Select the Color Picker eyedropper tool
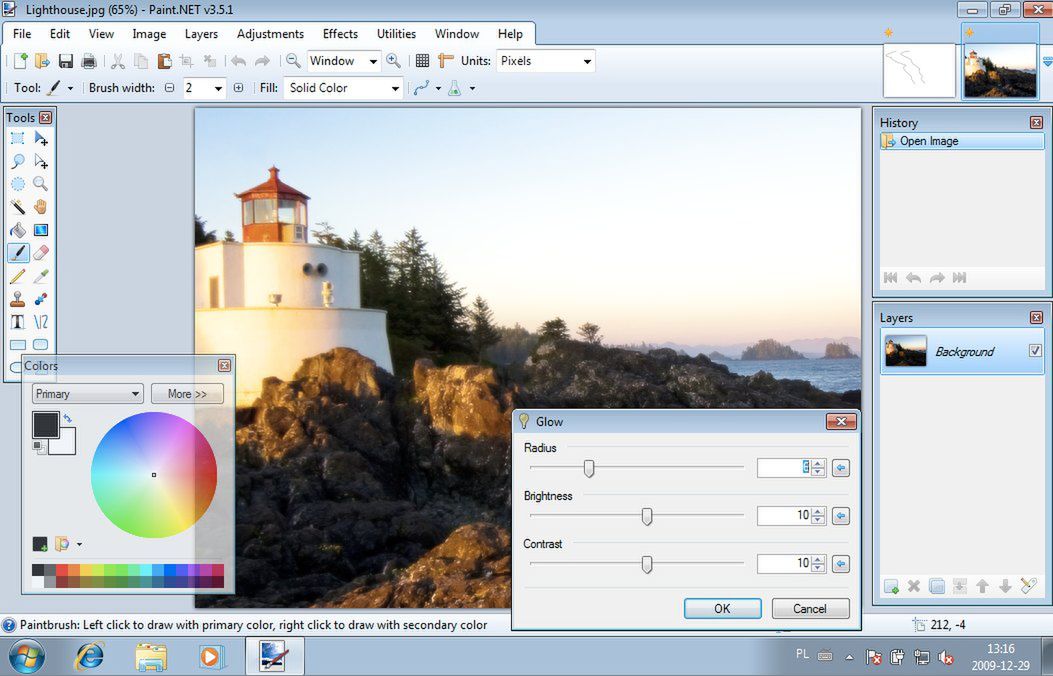 40,276
